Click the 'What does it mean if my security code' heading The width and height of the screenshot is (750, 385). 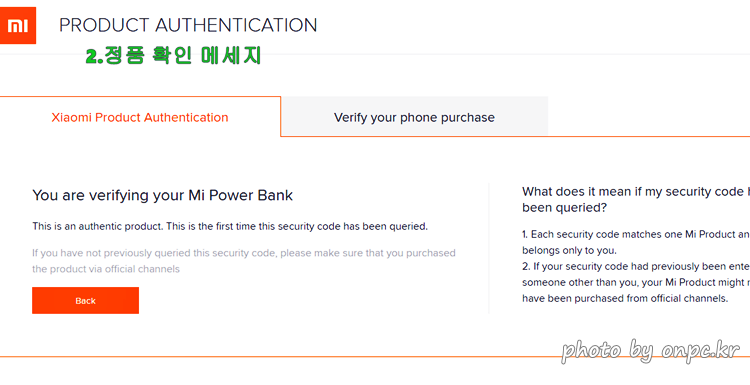[x=636, y=192]
